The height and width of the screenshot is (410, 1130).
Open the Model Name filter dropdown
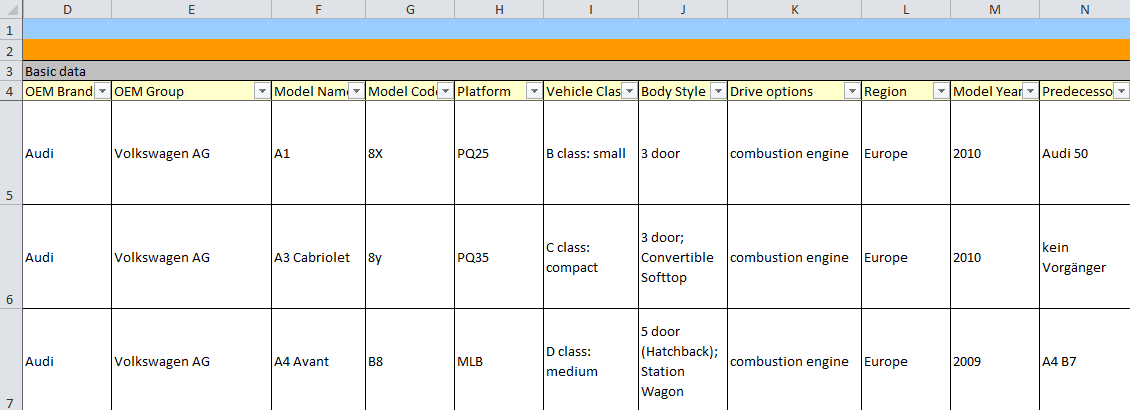click(356, 92)
